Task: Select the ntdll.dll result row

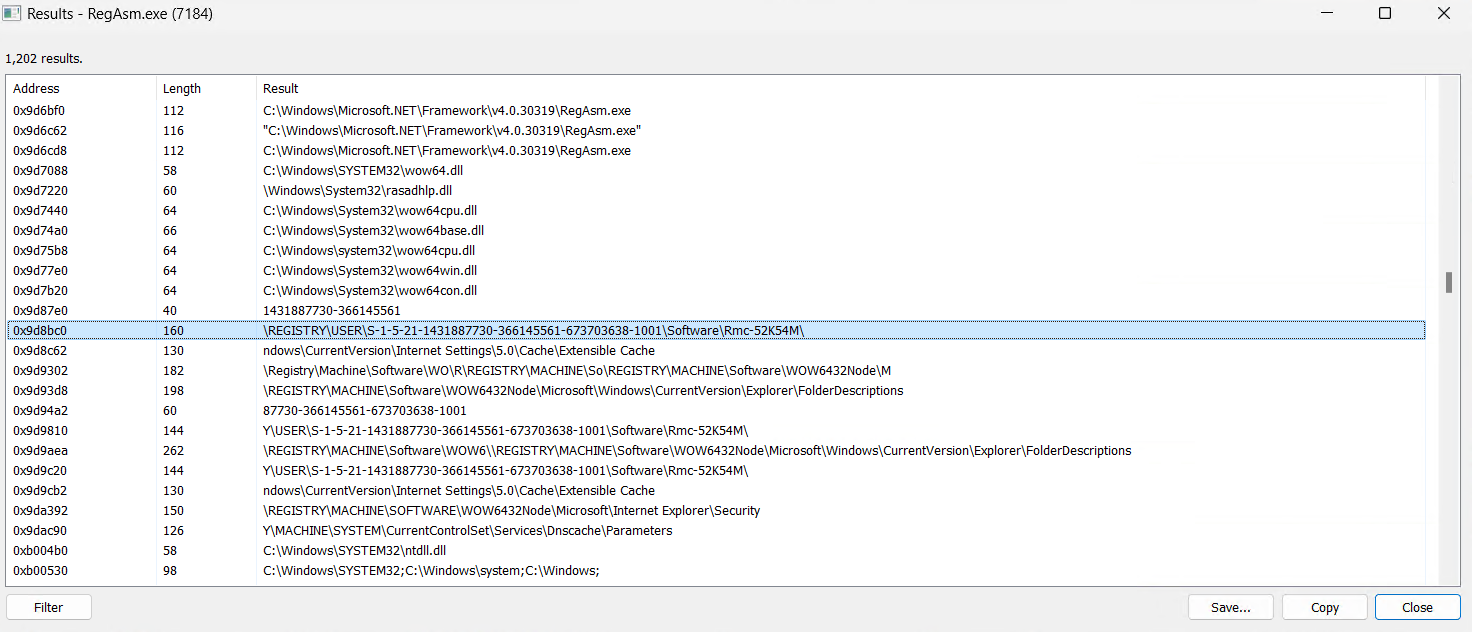Action: [354, 550]
